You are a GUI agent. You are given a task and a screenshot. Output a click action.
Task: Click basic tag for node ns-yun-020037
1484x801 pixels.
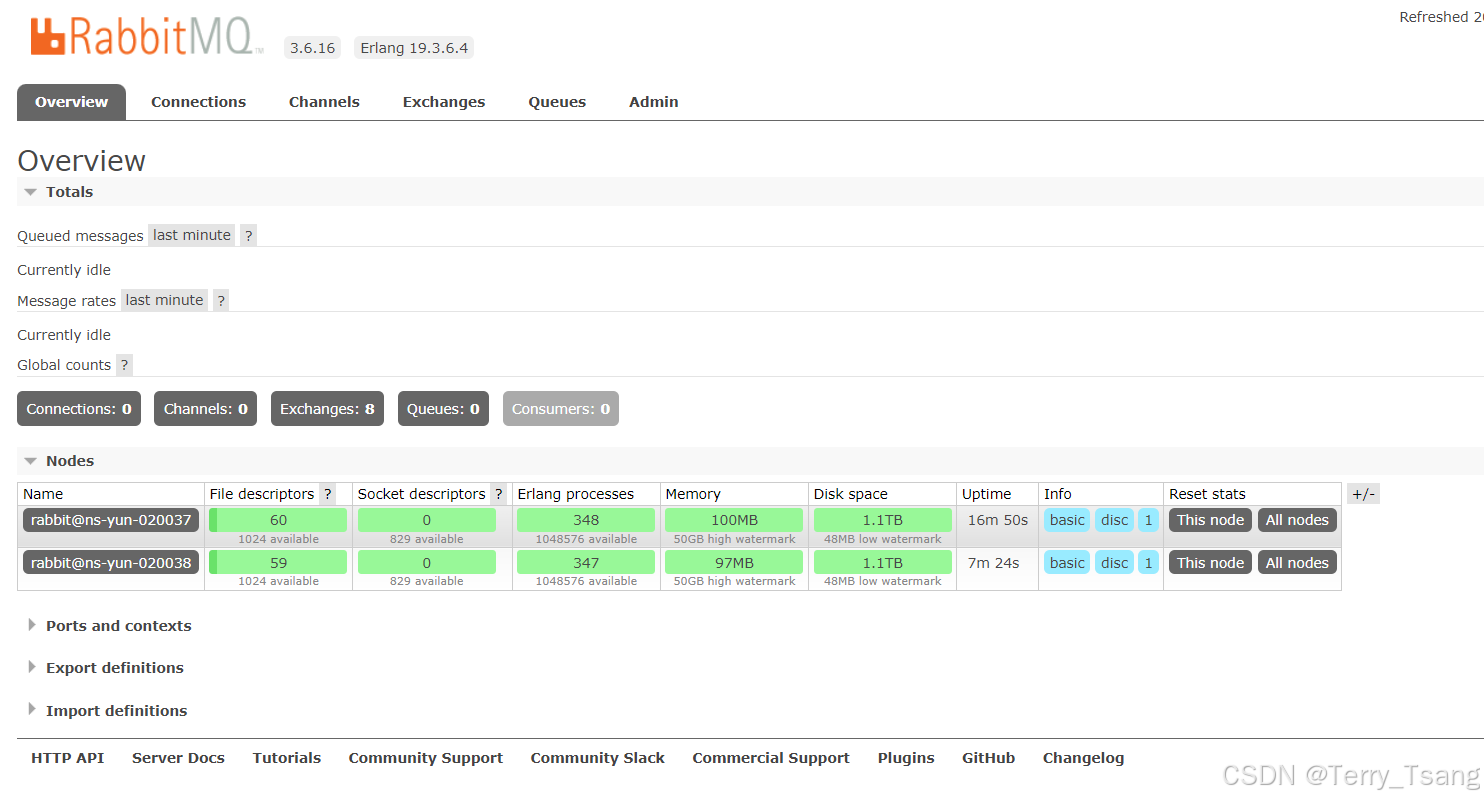[x=1067, y=520]
